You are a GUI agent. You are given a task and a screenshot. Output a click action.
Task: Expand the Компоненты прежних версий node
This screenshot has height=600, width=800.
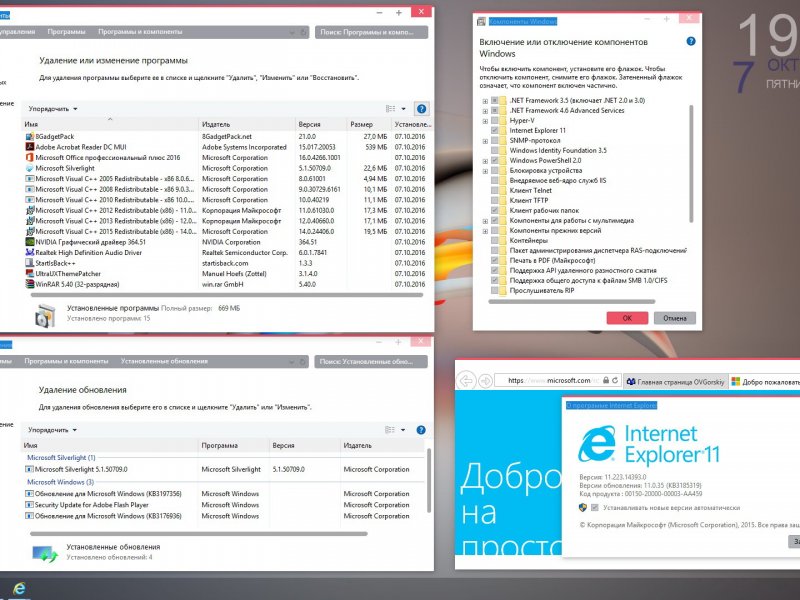point(485,231)
